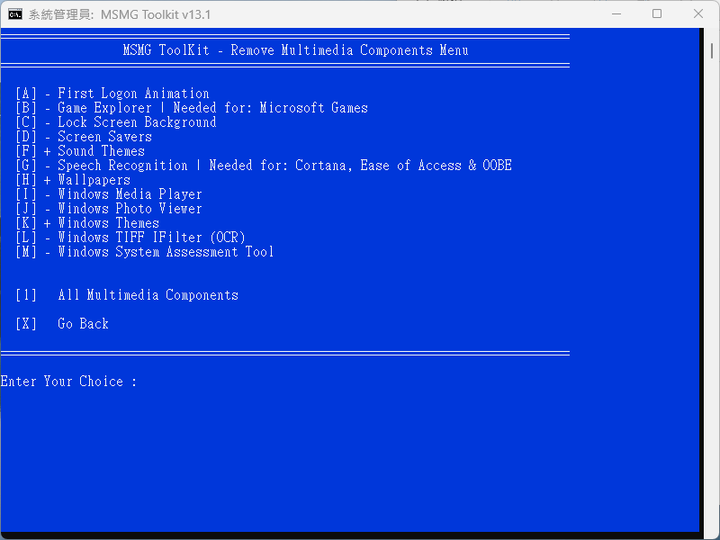Image resolution: width=720 pixels, height=540 pixels.
Task: Click the '[K] + Windows Themes' entry
Action: click(87, 223)
